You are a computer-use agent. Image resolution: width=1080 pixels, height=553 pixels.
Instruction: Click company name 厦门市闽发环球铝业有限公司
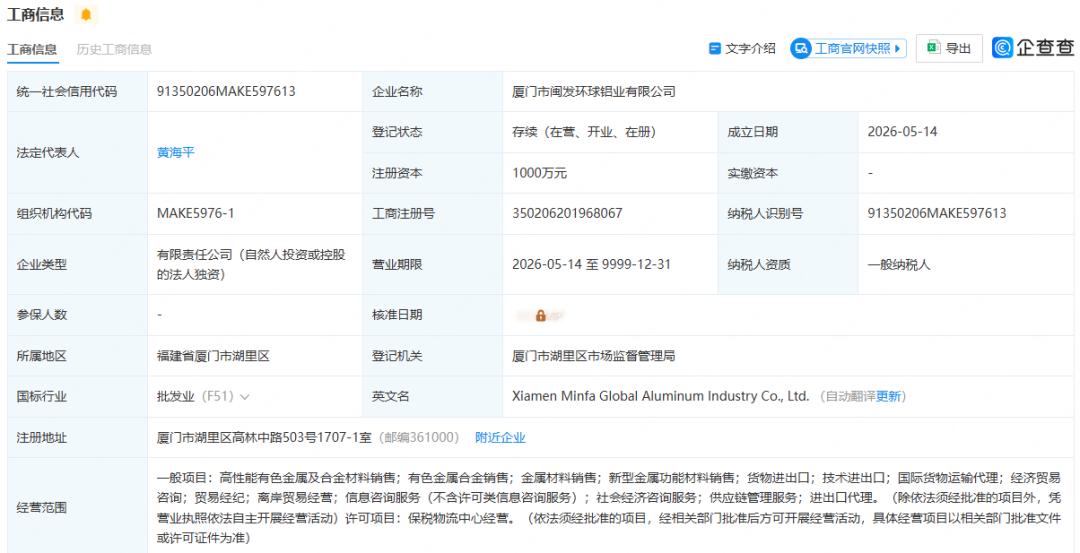[594, 91]
